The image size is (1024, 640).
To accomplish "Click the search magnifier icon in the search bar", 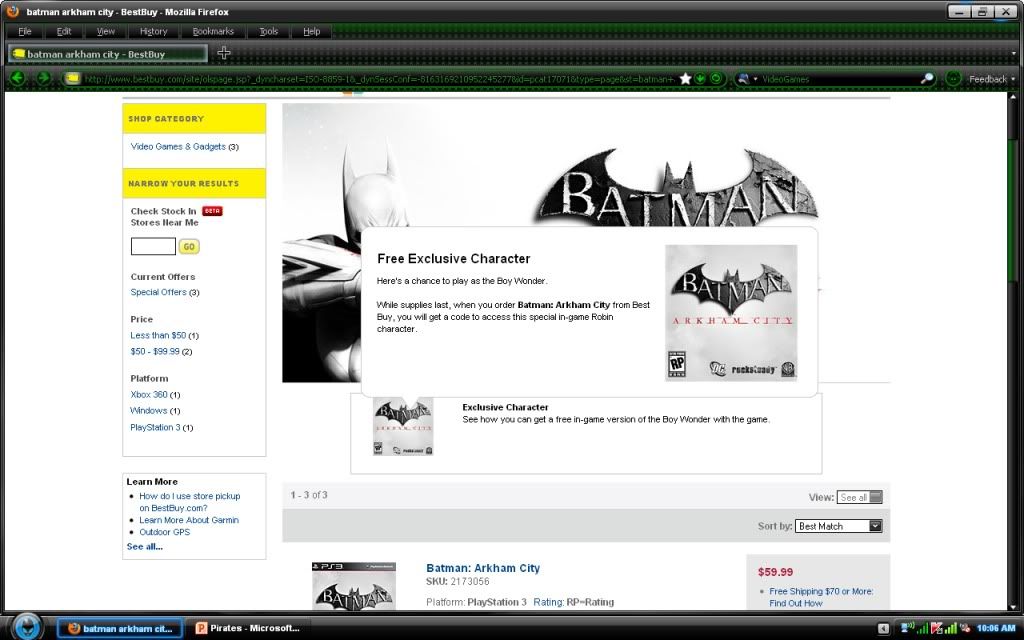I will [927, 78].
